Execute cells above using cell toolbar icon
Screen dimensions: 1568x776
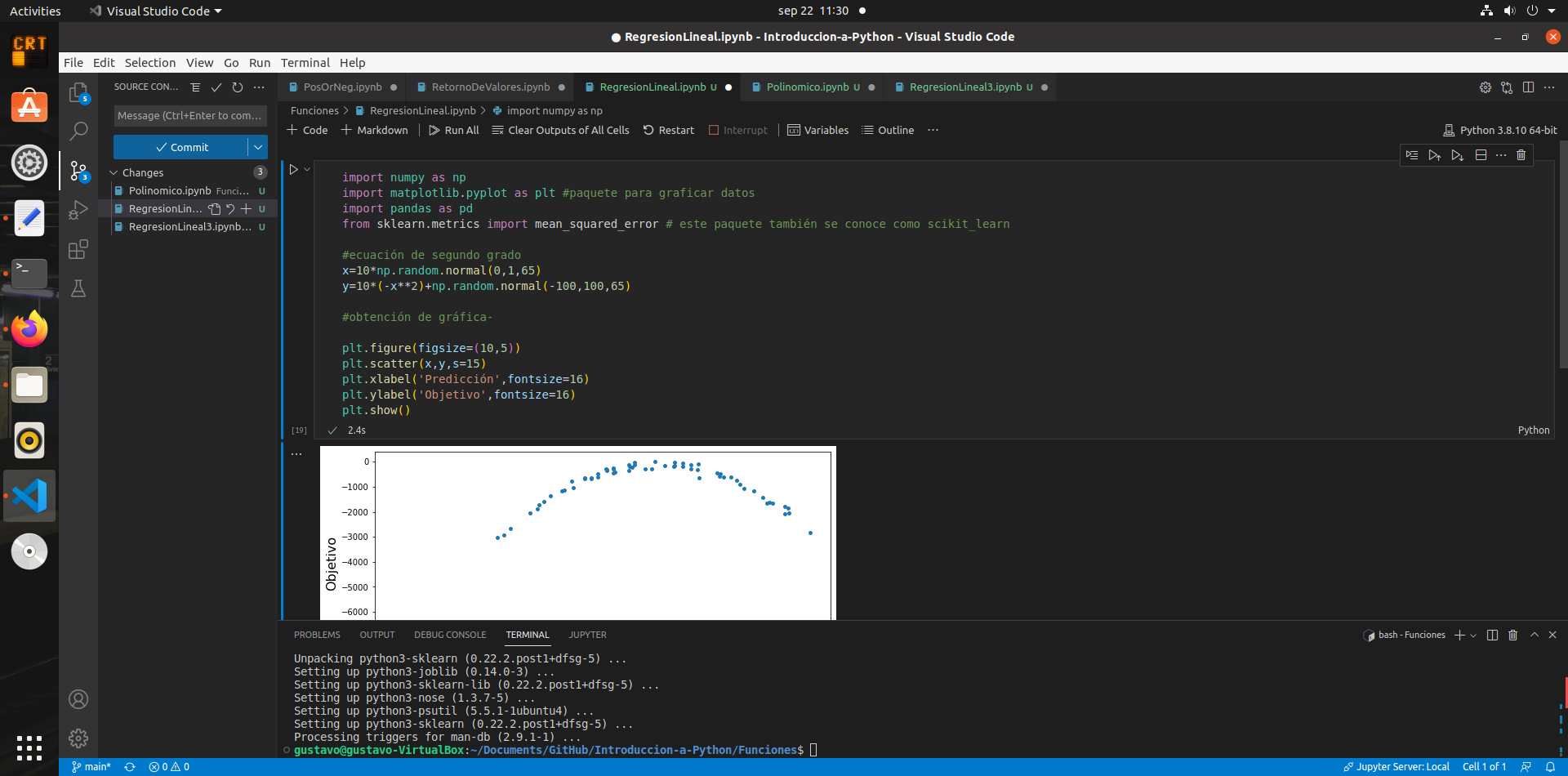coord(1436,155)
